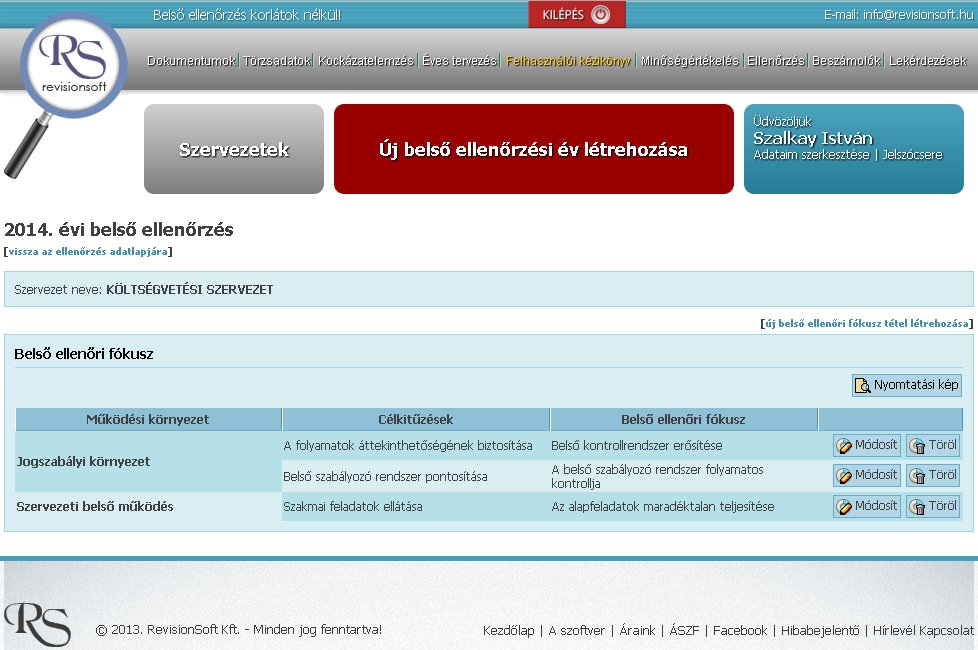Click the KÖLTSÉGVETÉSI SZERVEZET organization name

(x=190, y=289)
